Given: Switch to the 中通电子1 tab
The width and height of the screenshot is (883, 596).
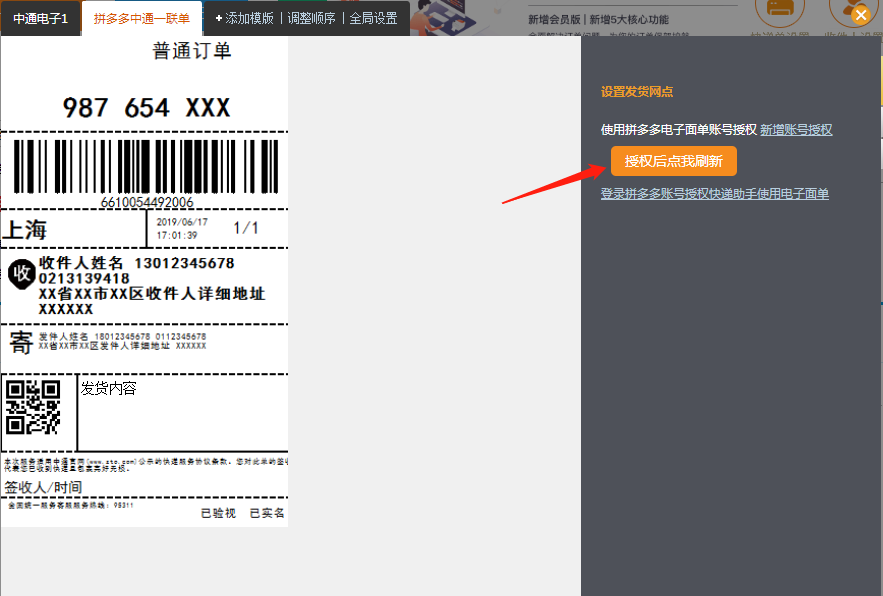Looking at the screenshot, I should coord(41,19).
